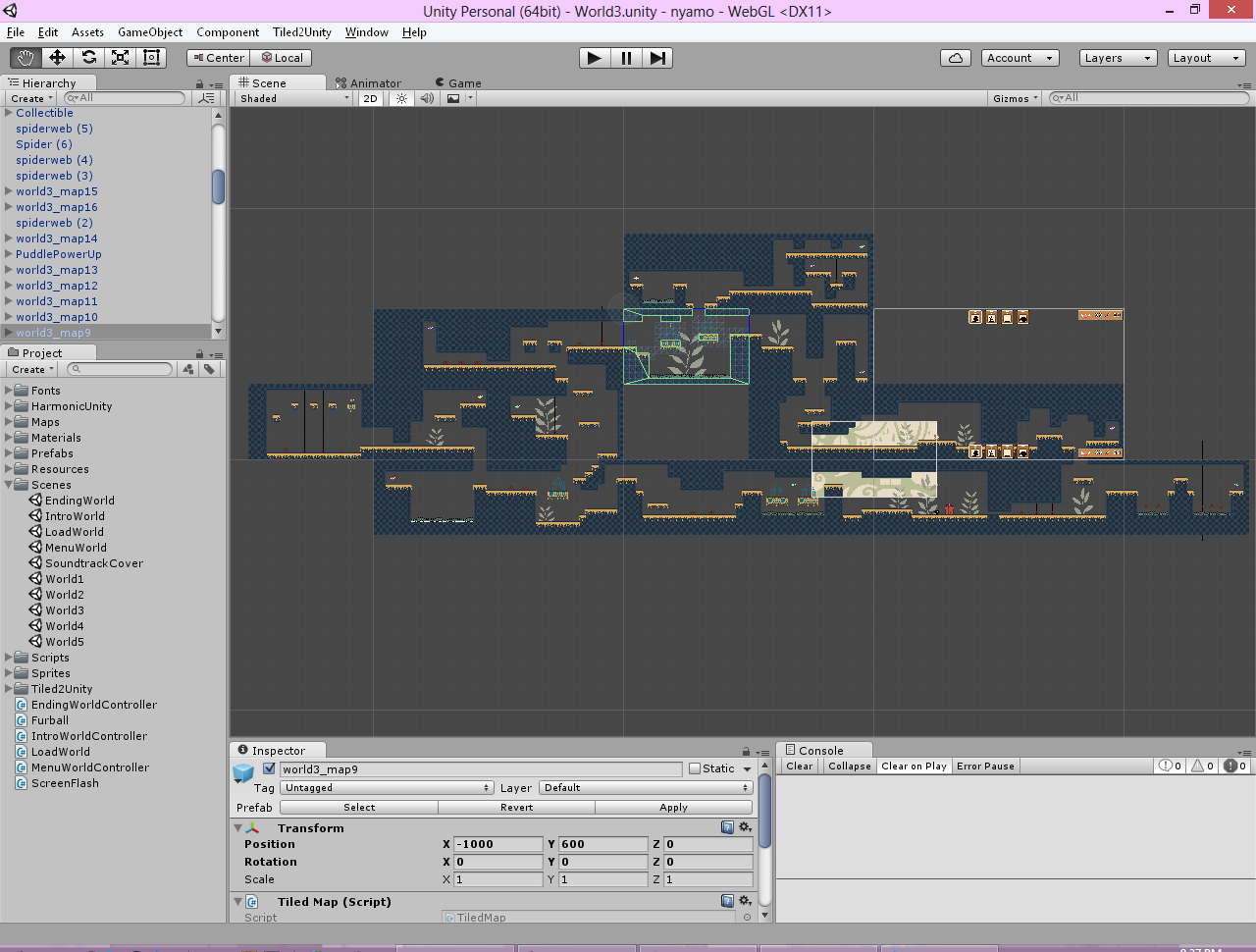The width and height of the screenshot is (1256, 952).
Task: Toggle console warning messages count
Action: (1203, 767)
